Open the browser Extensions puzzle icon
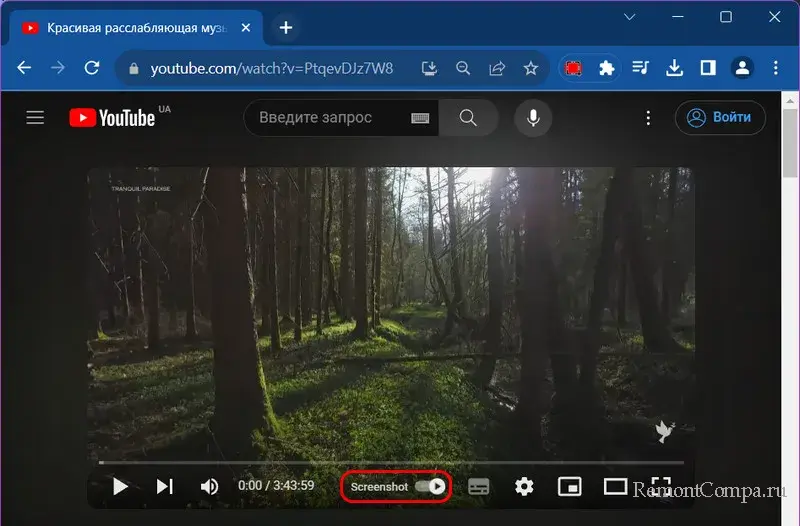The height and width of the screenshot is (526, 800). [606, 68]
